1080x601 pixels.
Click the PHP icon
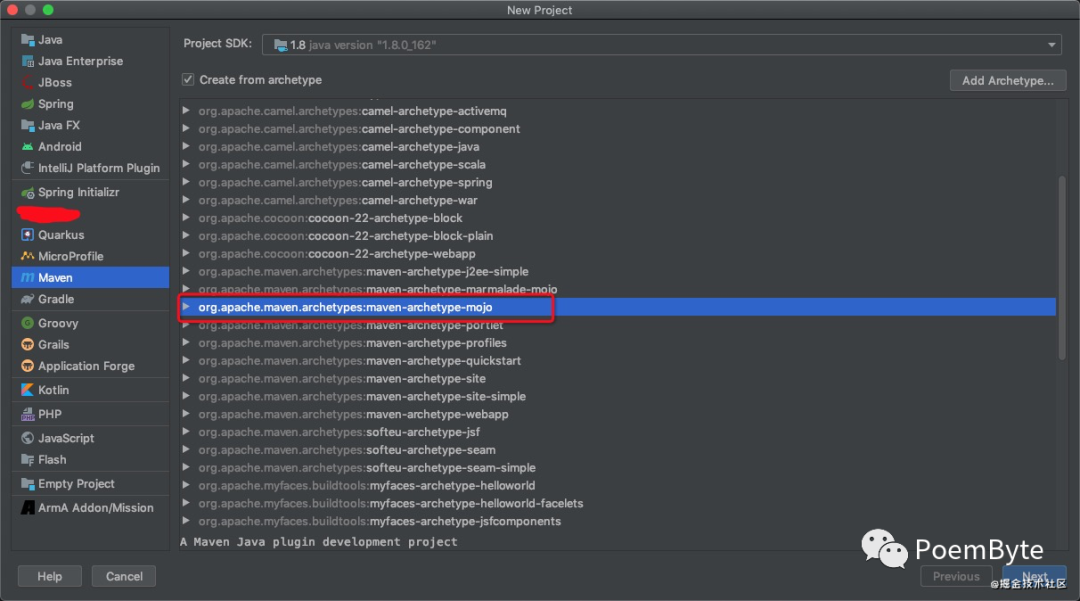(28, 414)
